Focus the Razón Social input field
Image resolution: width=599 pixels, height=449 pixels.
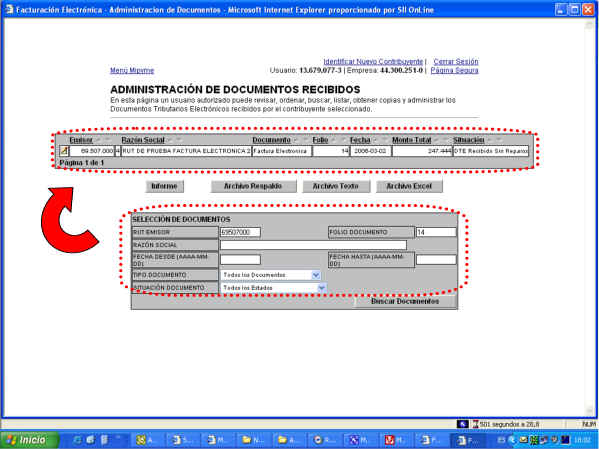point(313,245)
